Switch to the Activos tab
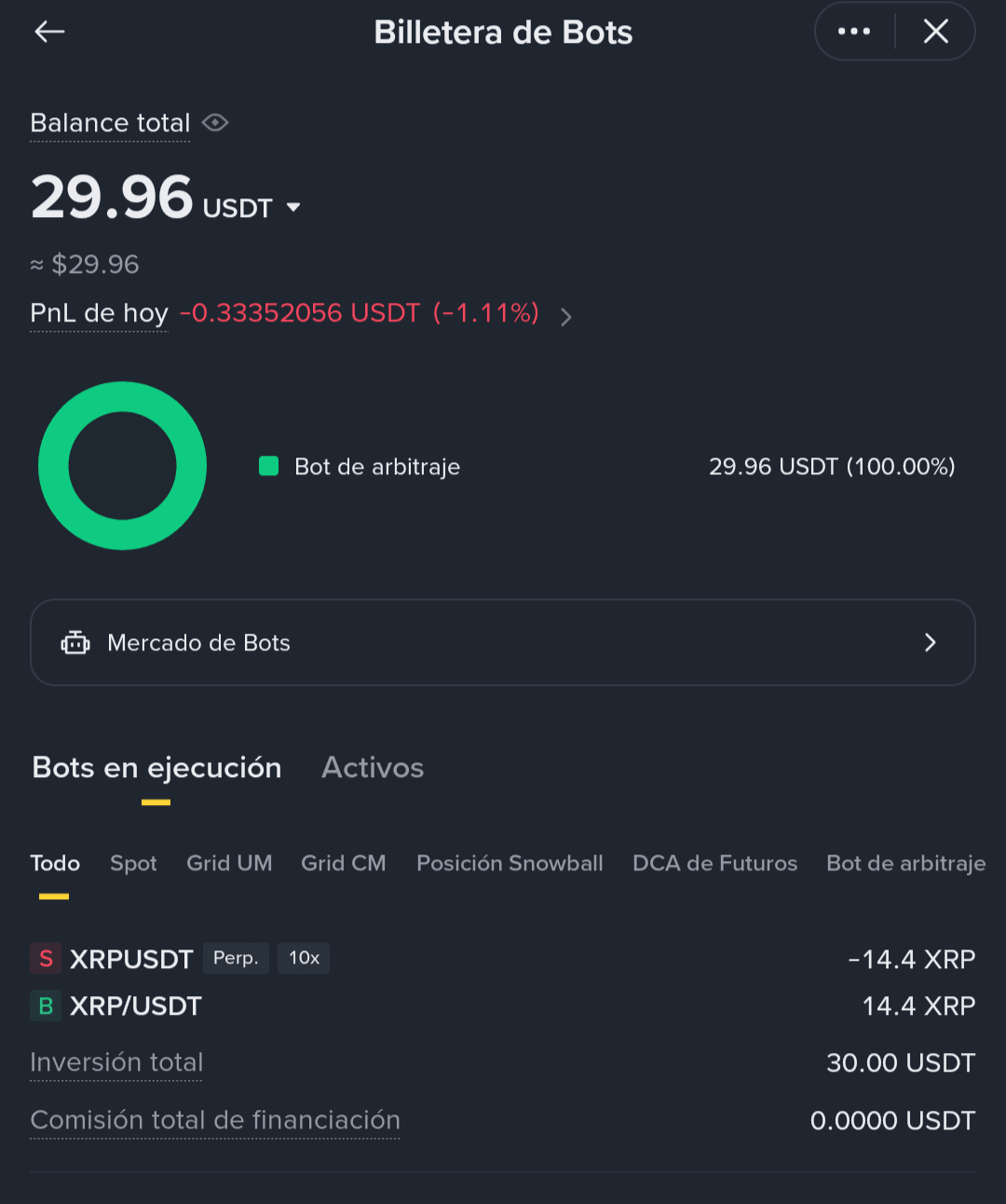This screenshot has width=1006, height=1204. tap(373, 768)
